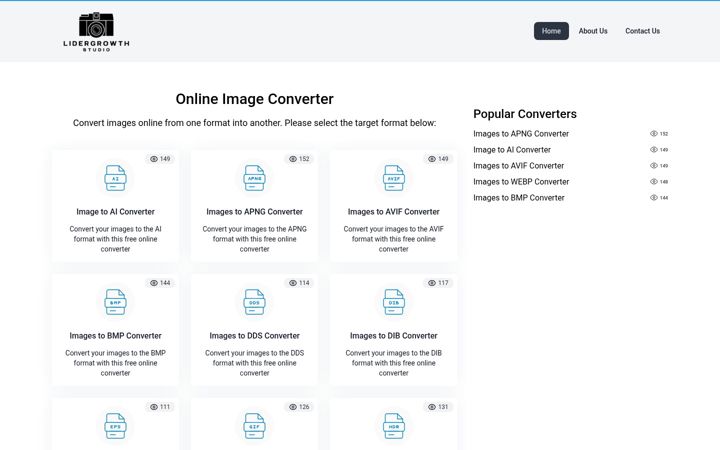Click eye icon beside popular AI Converter
This screenshot has height=450, width=720.
point(654,150)
